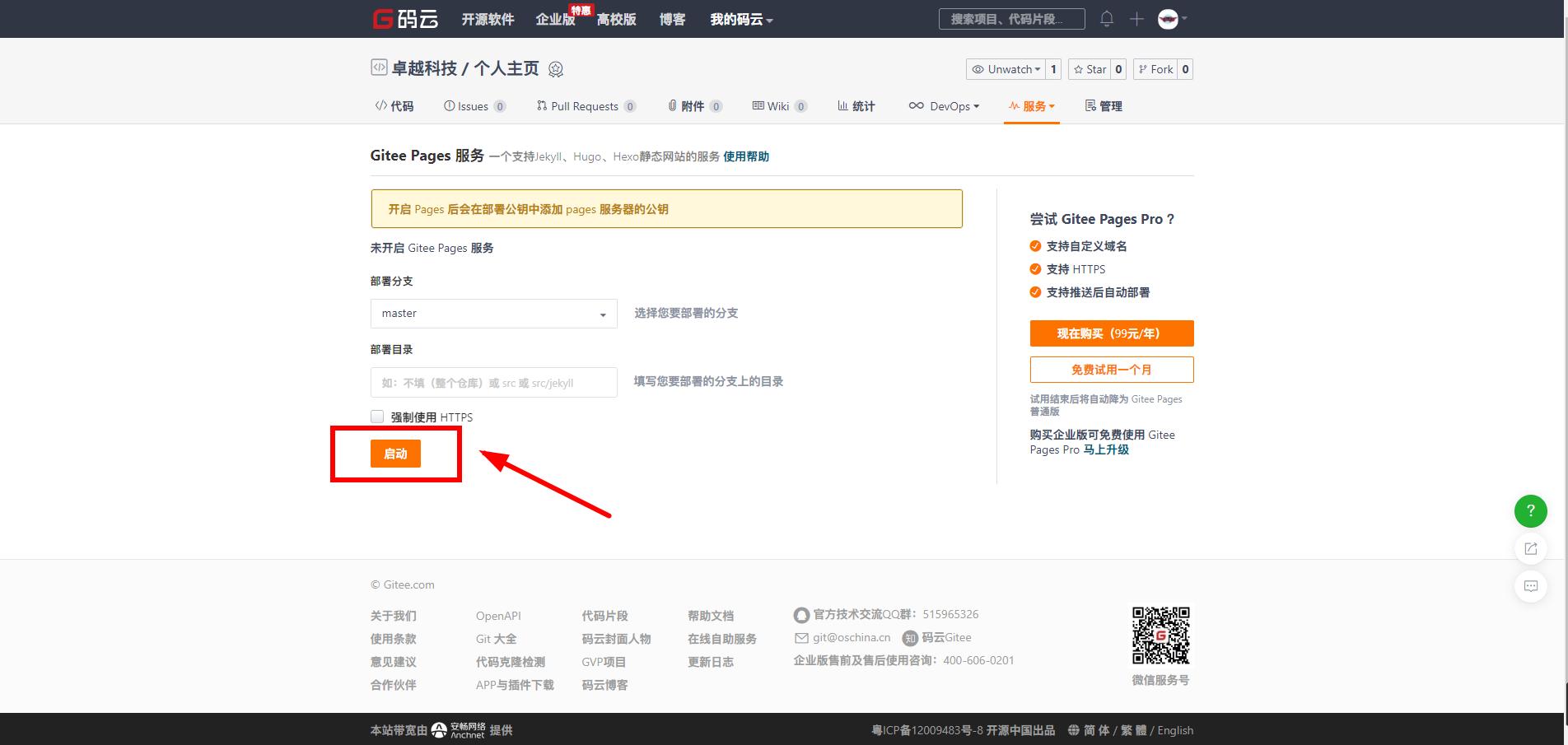
Task: Open the 服务 dropdown tab
Action: point(1031,105)
